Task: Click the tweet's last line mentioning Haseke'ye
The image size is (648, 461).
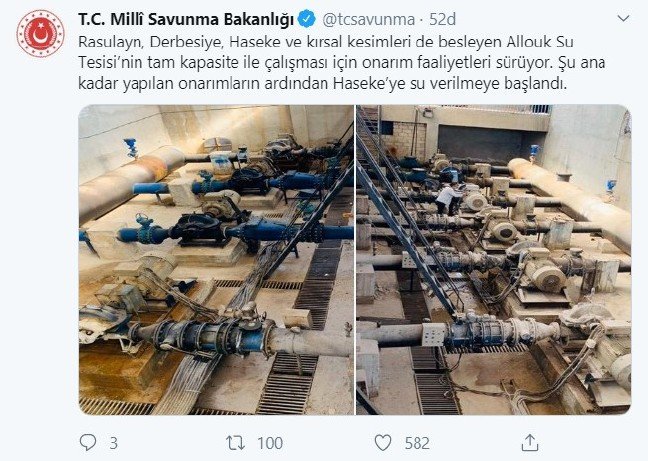Action: click(322, 83)
